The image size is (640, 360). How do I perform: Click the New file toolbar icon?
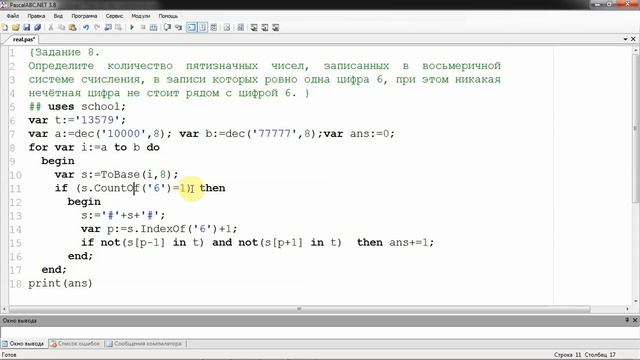[5, 27]
